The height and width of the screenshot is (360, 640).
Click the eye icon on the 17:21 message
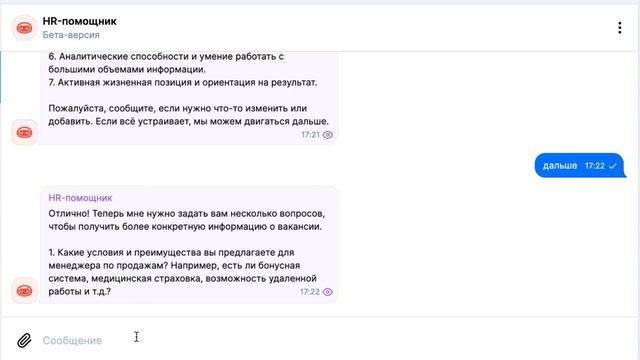328,135
